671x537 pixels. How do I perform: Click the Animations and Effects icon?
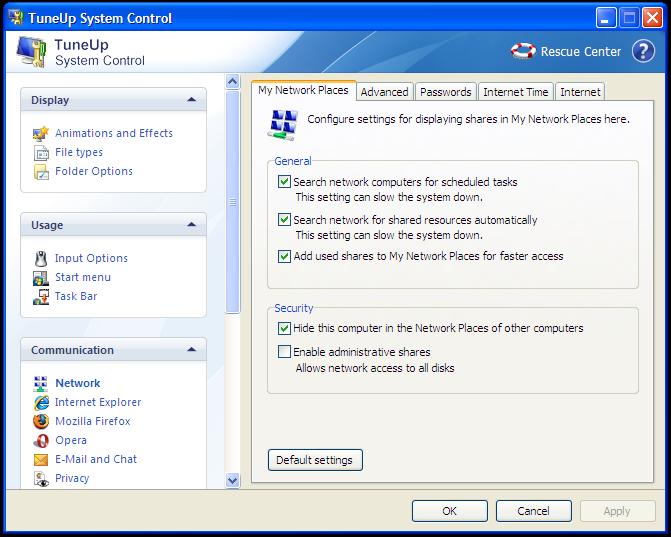coord(41,133)
